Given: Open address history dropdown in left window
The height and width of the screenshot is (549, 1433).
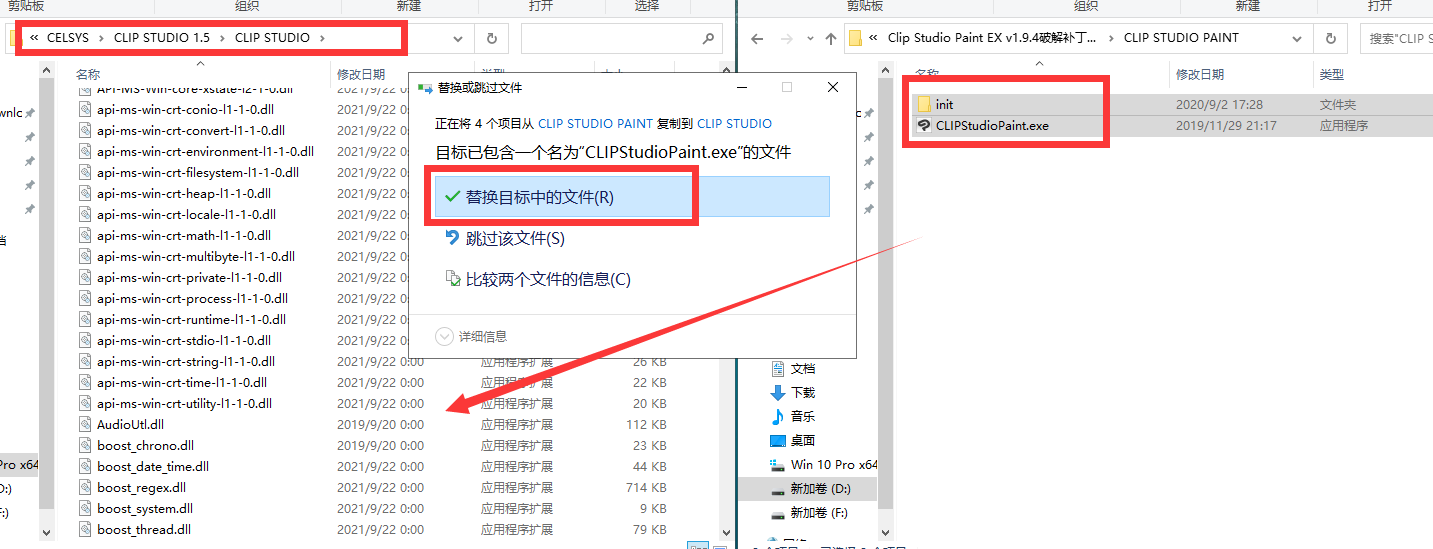Looking at the screenshot, I should coord(459,38).
